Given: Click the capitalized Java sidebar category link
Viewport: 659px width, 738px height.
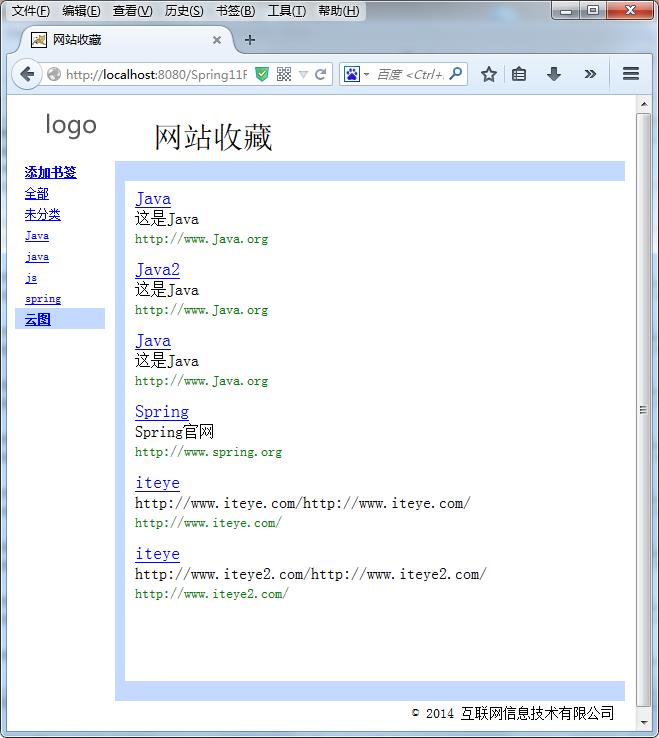Looking at the screenshot, I should point(37,235).
